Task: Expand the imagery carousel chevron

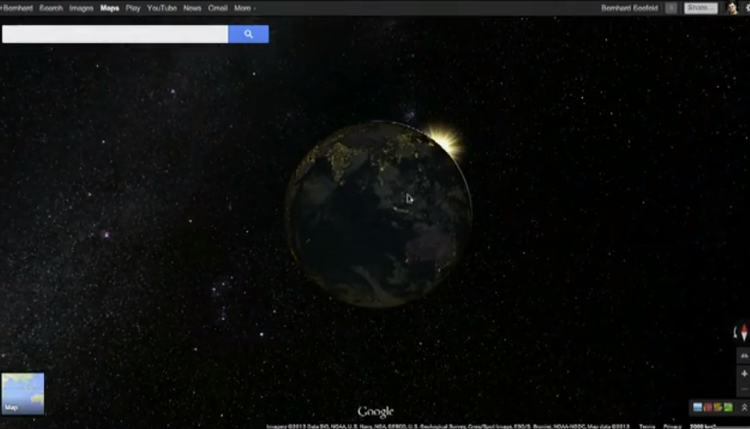Action: [x=744, y=407]
